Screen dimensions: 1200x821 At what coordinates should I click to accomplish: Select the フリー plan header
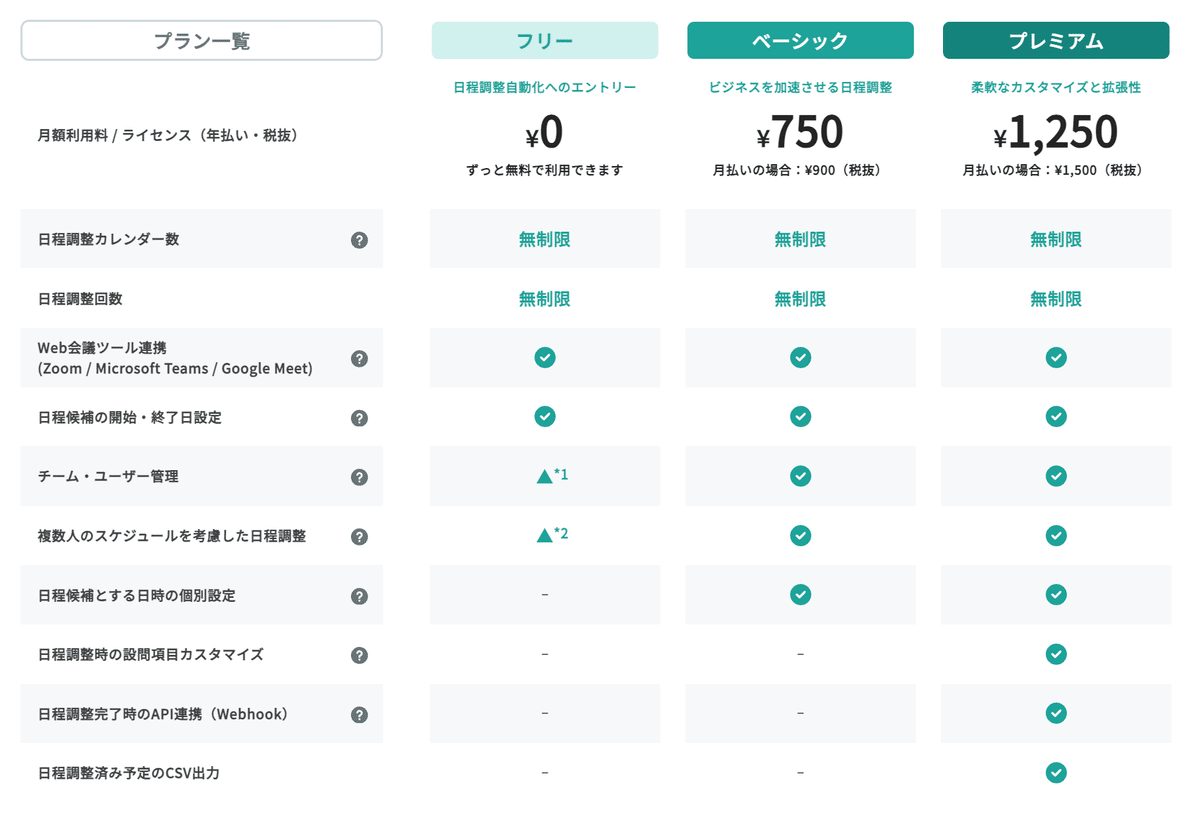544,40
